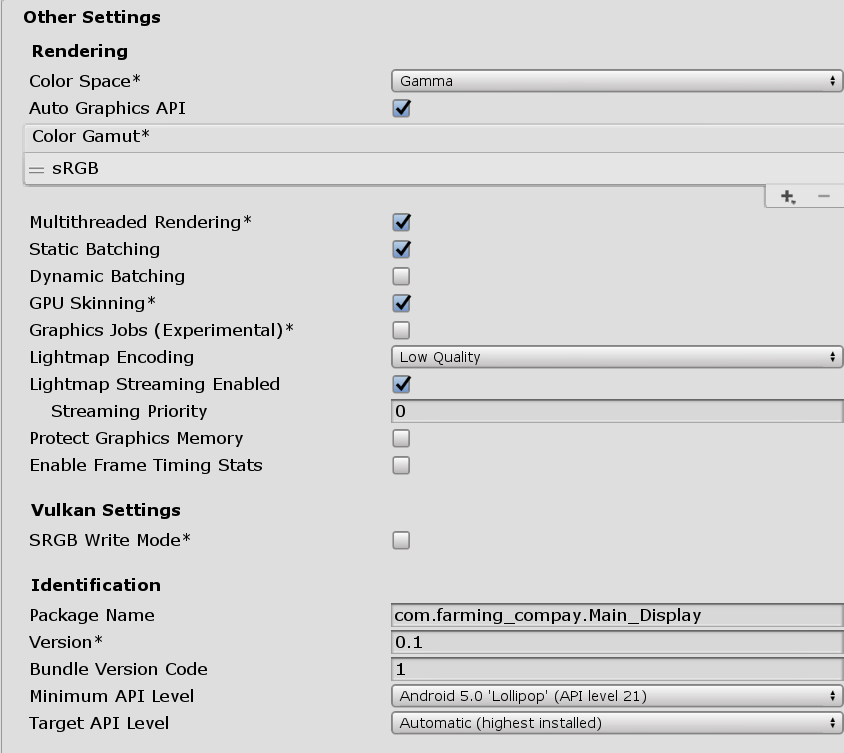Image resolution: width=844 pixels, height=753 pixels.
Task: Check Protect Graphics Memory
Action: pos(401,438)
